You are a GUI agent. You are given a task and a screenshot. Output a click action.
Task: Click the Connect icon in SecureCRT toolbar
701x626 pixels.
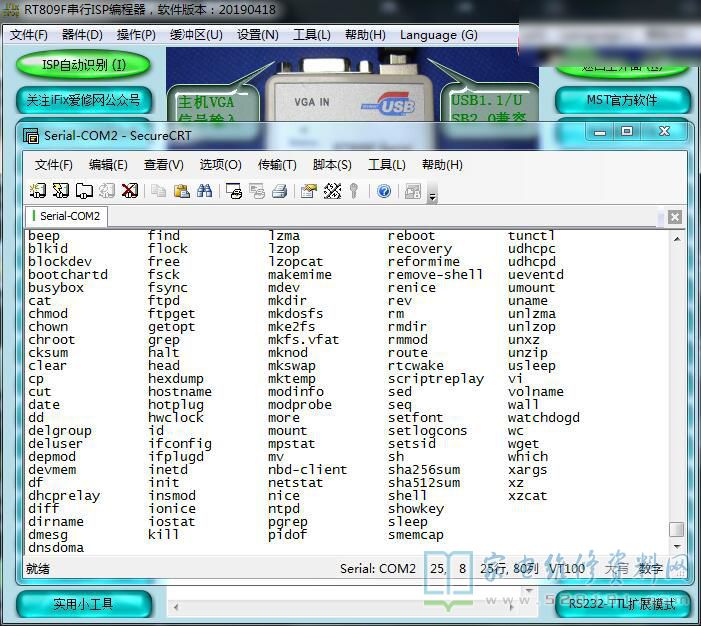click(x=38, y=191)
